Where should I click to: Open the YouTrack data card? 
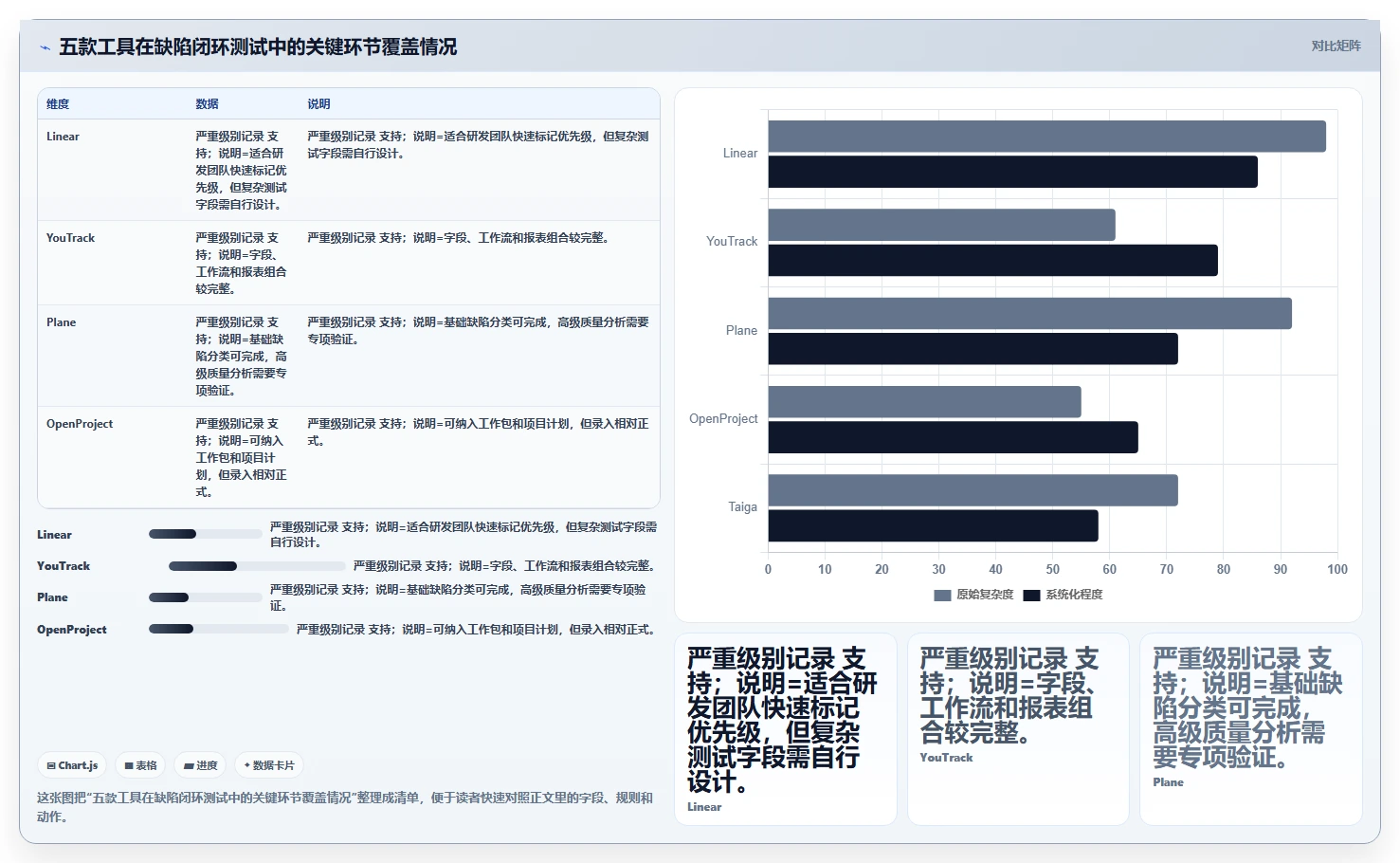1018,729
